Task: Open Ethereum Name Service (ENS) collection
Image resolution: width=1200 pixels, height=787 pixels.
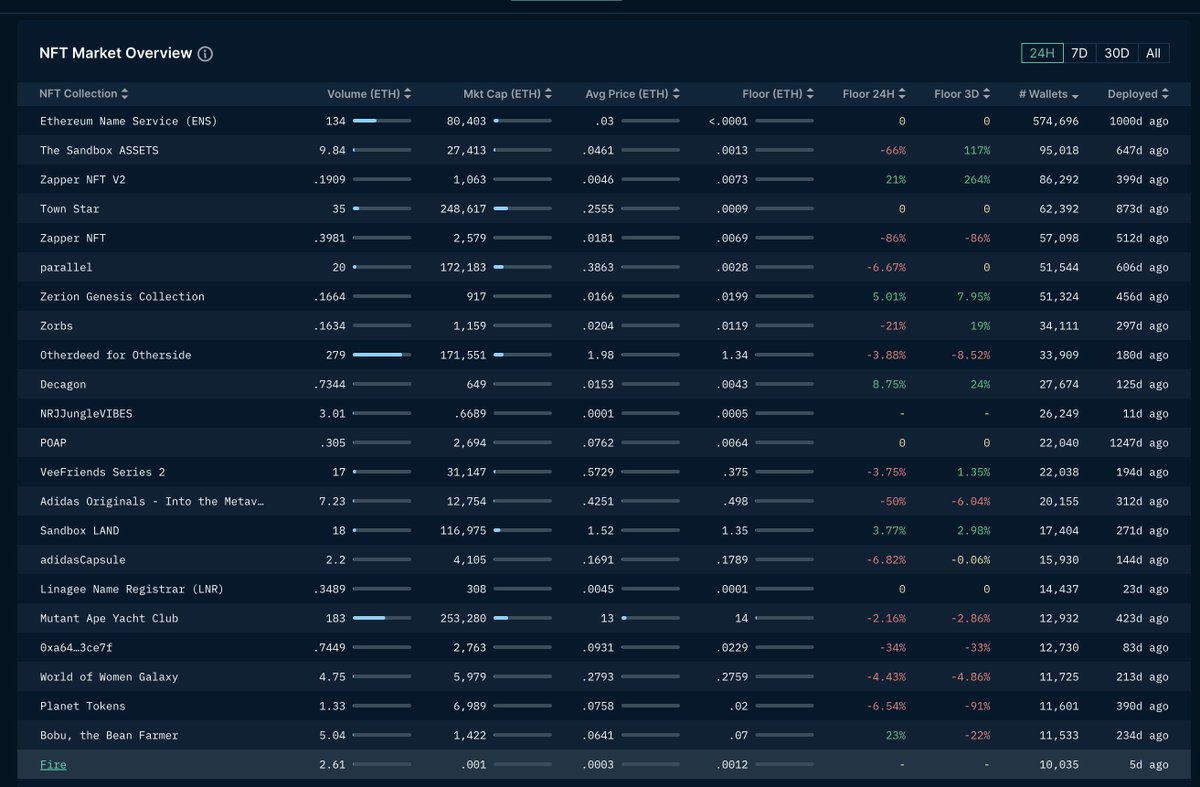Action: [128, 121]
